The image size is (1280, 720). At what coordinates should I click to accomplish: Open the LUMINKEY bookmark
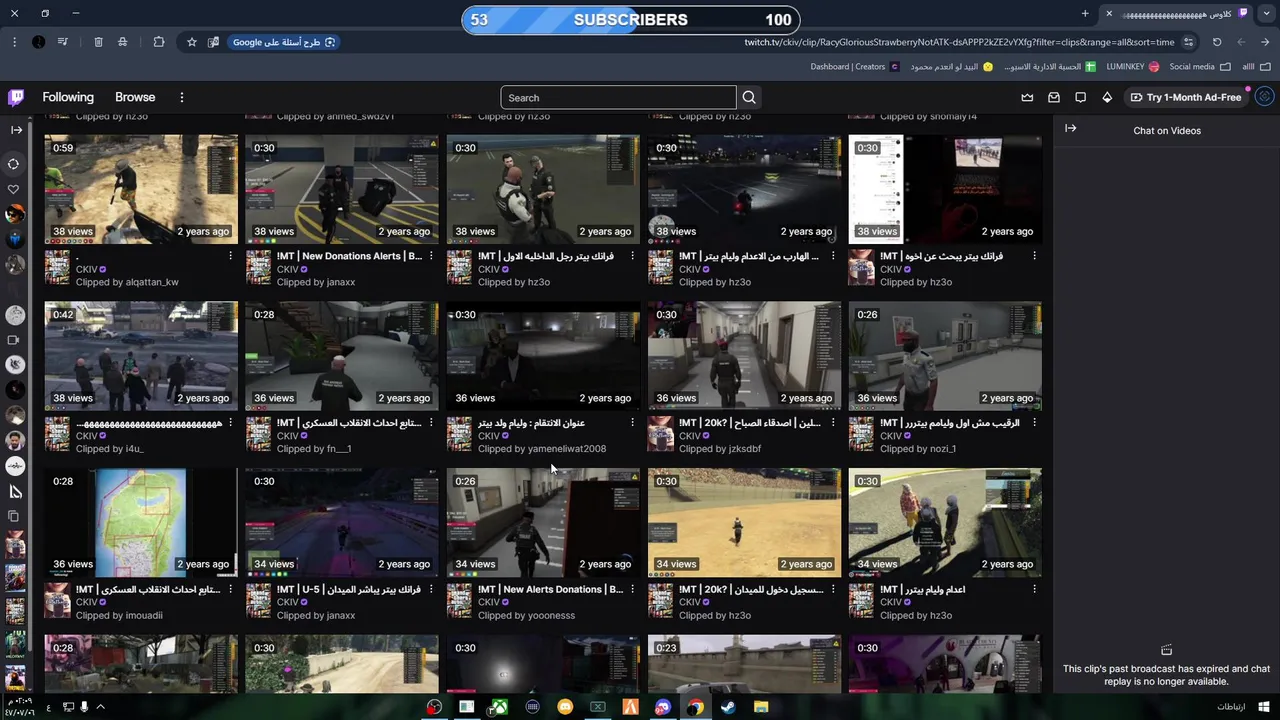click(1133, 67)
